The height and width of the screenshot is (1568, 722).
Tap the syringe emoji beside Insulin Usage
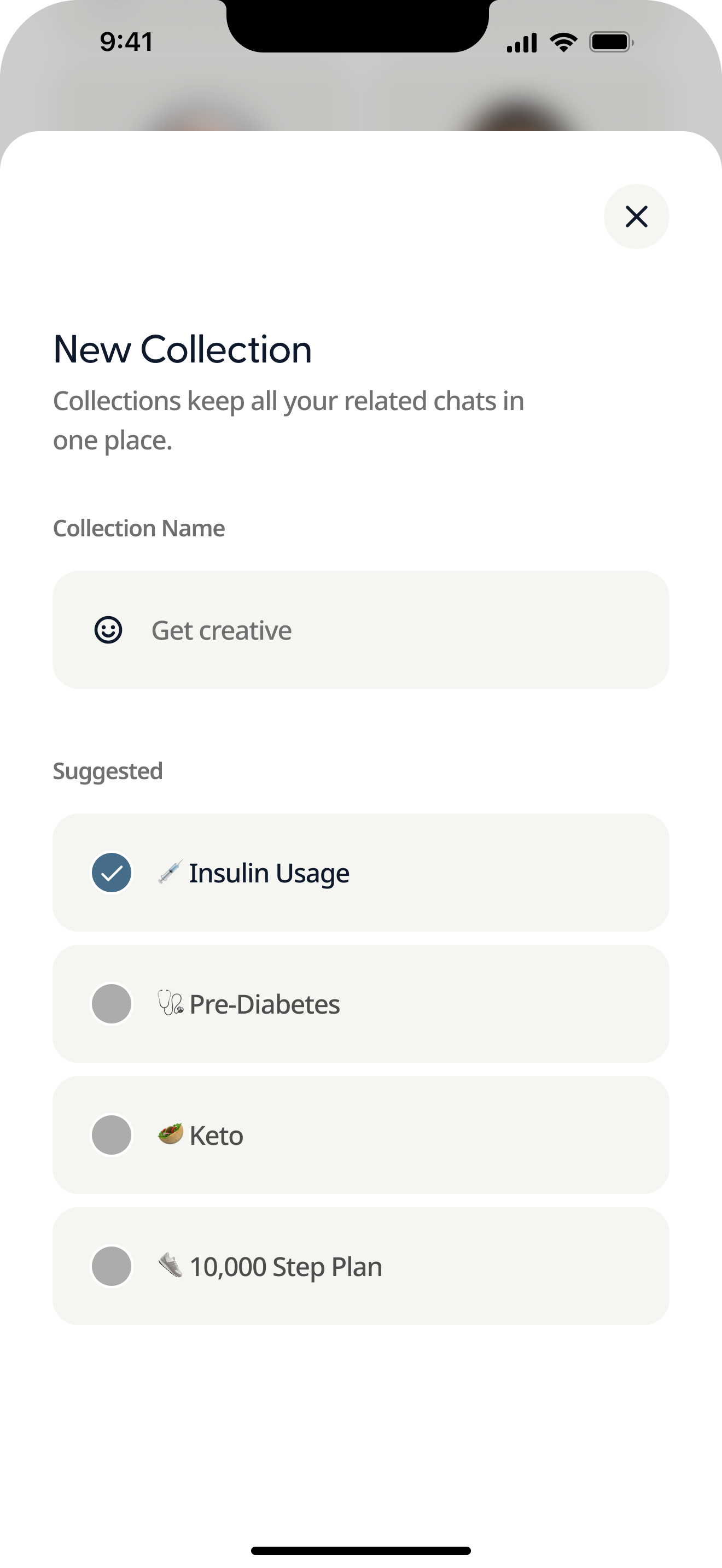click(171, 872)
